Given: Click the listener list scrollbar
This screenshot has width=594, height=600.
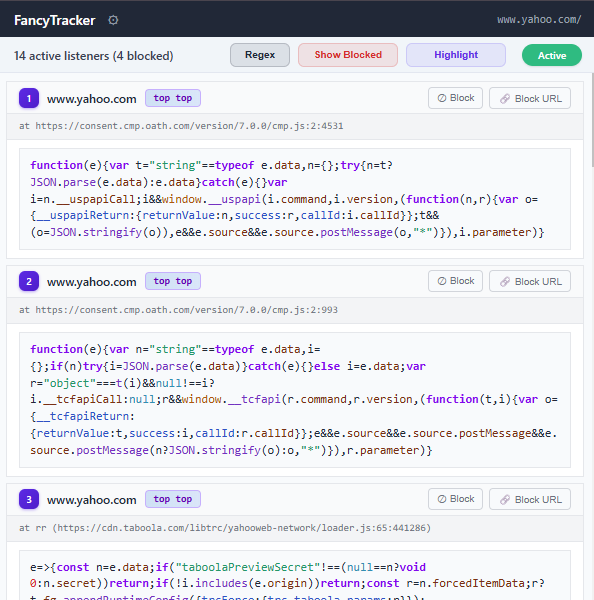Looking at the screenshot, I should (x=592, y=121).
